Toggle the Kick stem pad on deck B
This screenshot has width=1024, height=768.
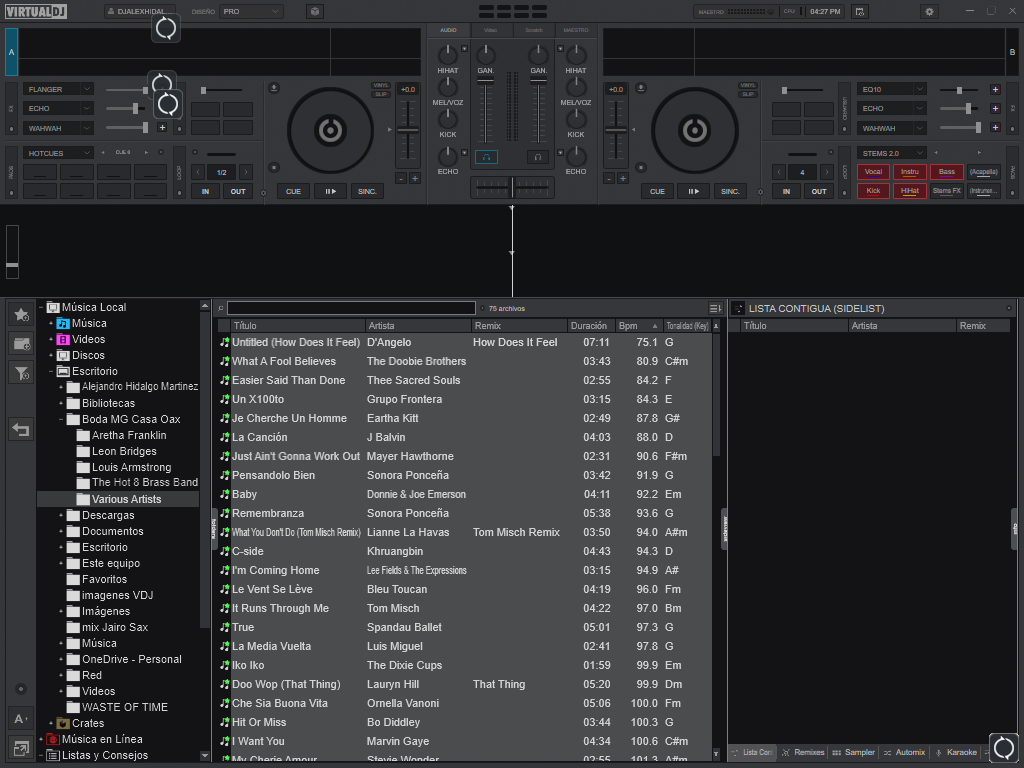tap(873, 191)
